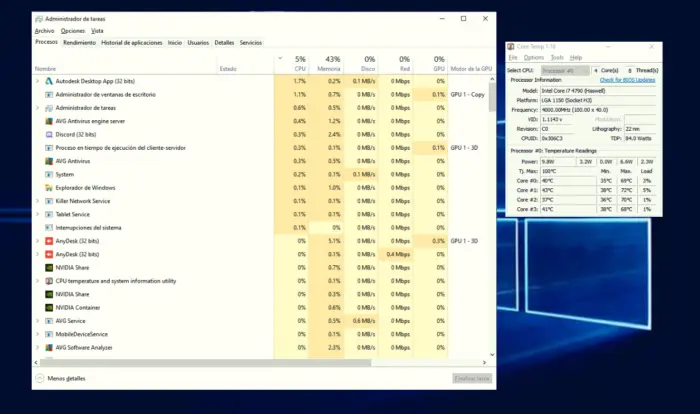The image size is (700, 414).
Task: Click the Core #0 temperature value
Action: point(568,181)
